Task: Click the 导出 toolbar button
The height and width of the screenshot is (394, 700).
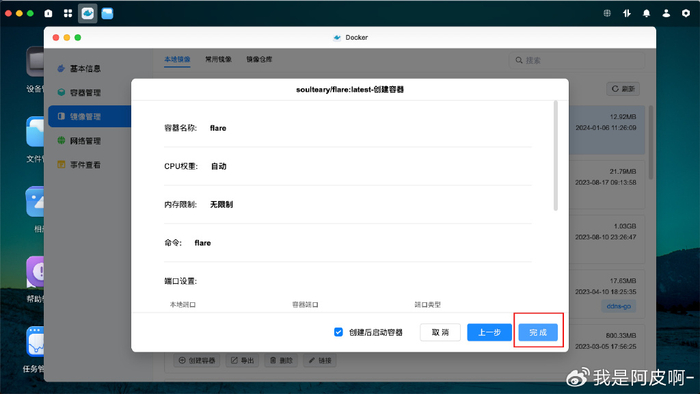Action: (242, 361)
